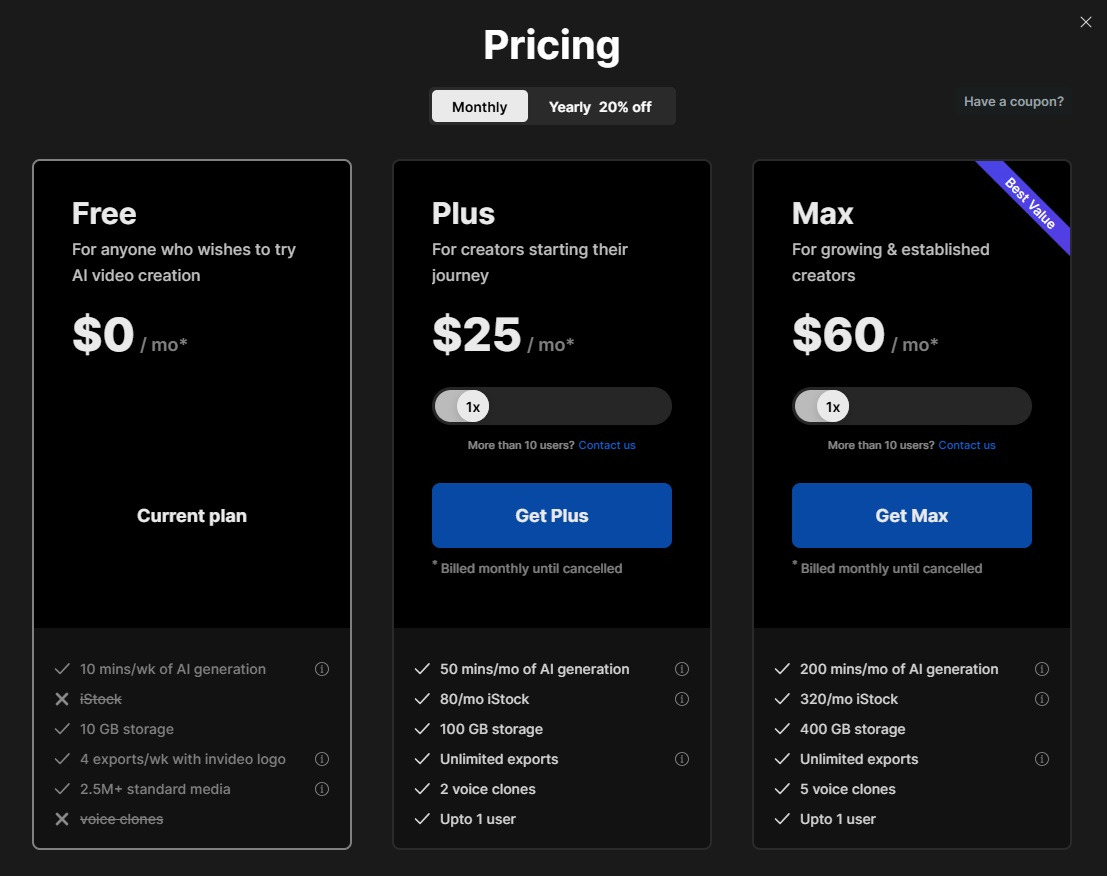
Task: Click info icon beside 2.5M+ standard media
Action: (322, 789)
